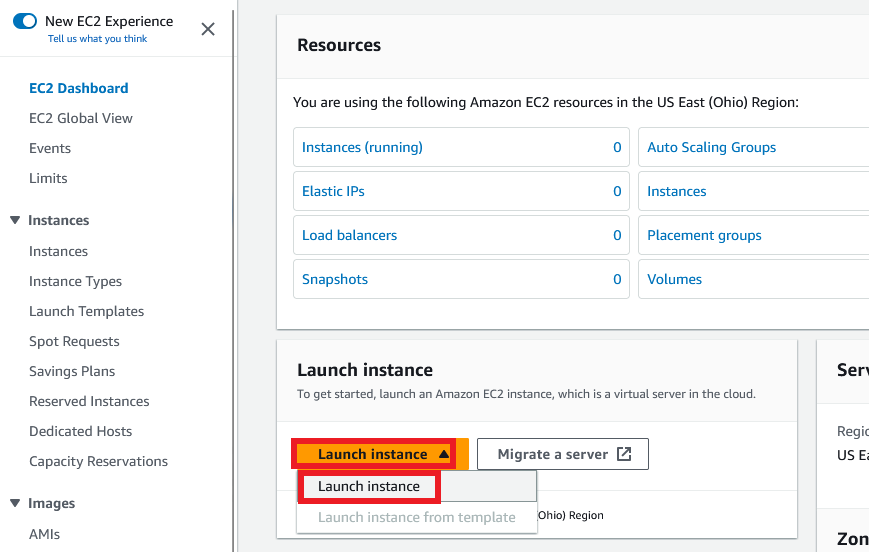Open Spot Requests page
Screen dimensions: 869x552
74,341
